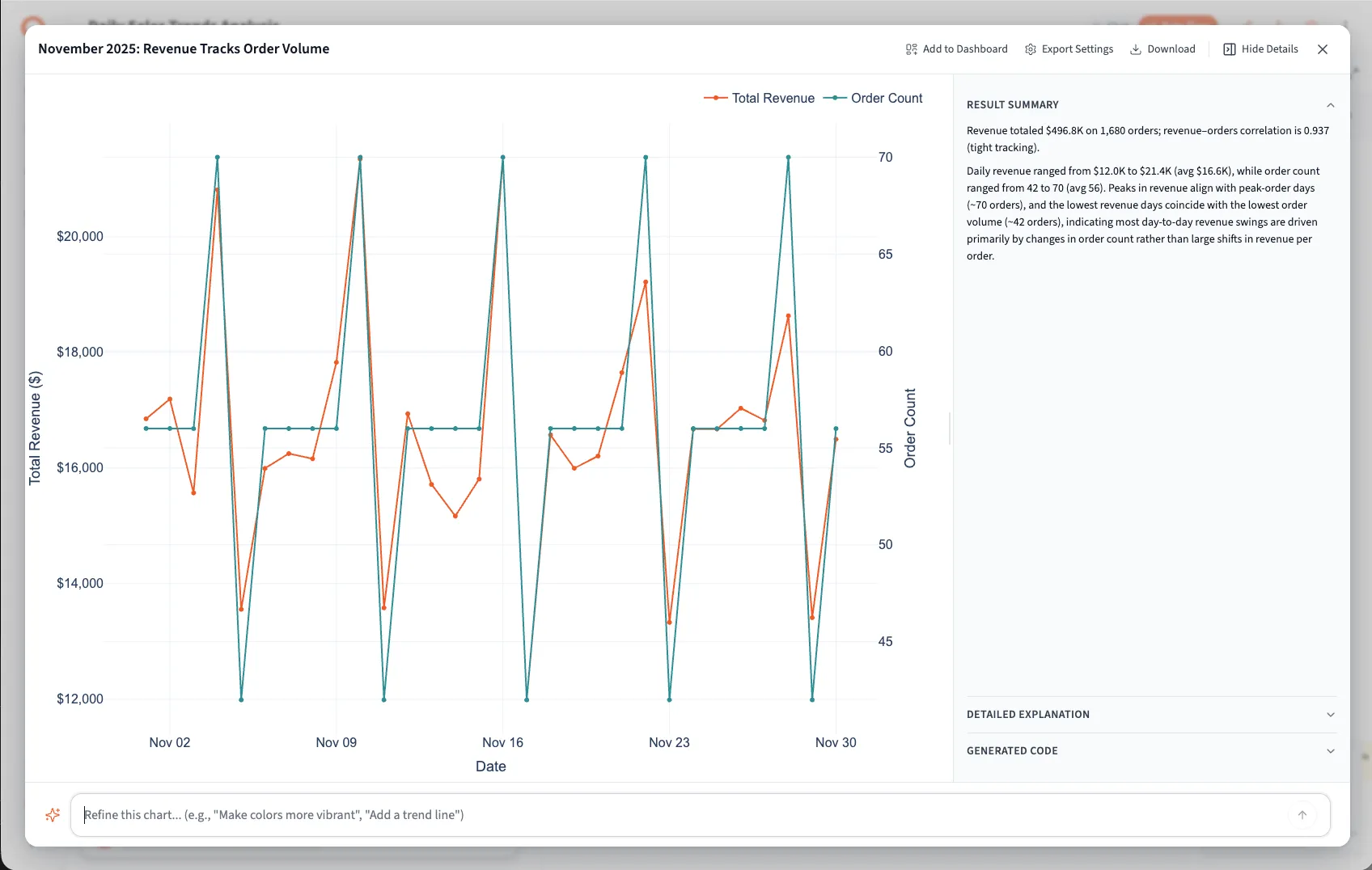Click the Hide Details button label
This screenshot has height=870, width=1372.
pyautogui.click(x=1268, y=49)
